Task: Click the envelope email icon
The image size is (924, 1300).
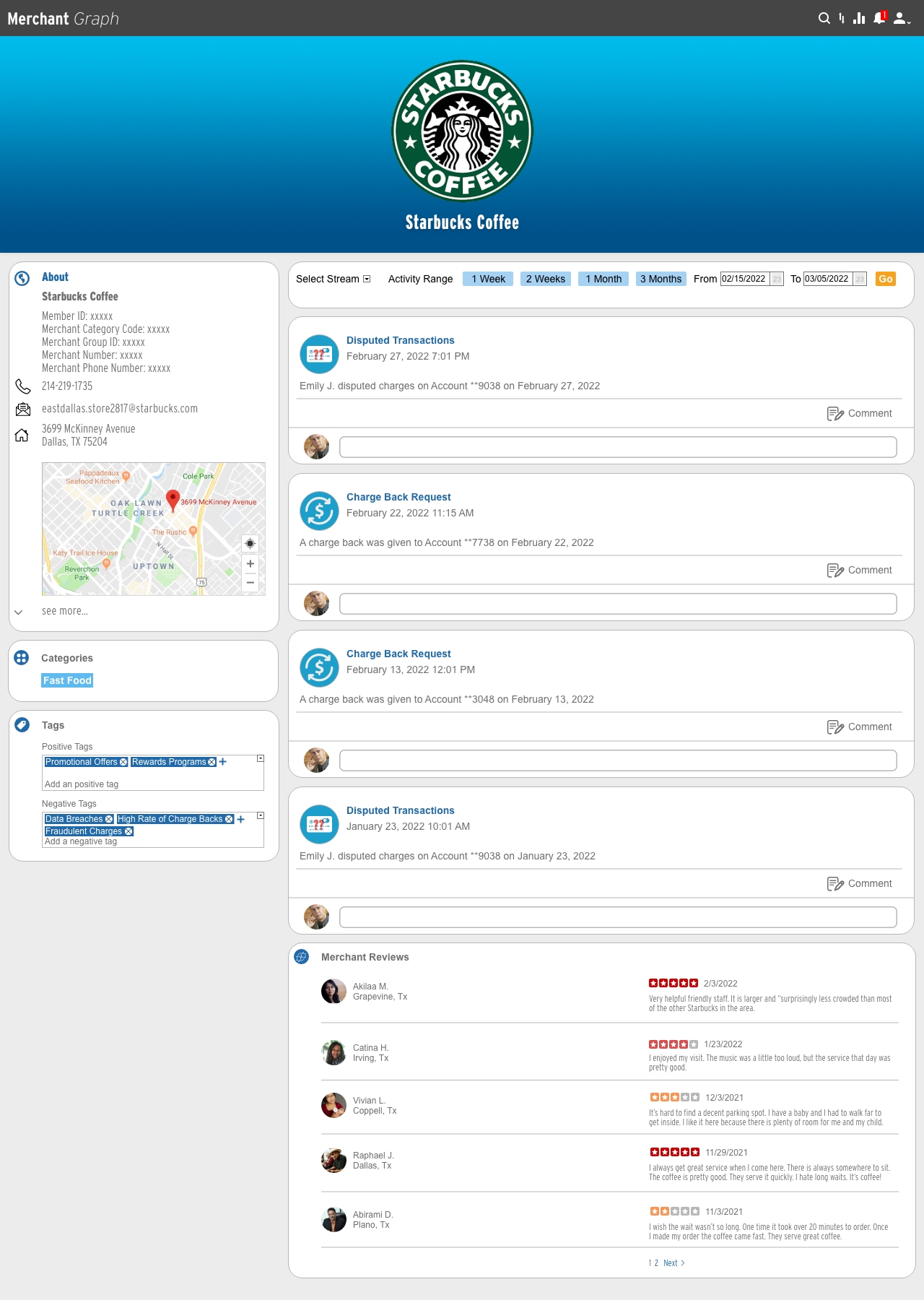Action: click(23, 409)
